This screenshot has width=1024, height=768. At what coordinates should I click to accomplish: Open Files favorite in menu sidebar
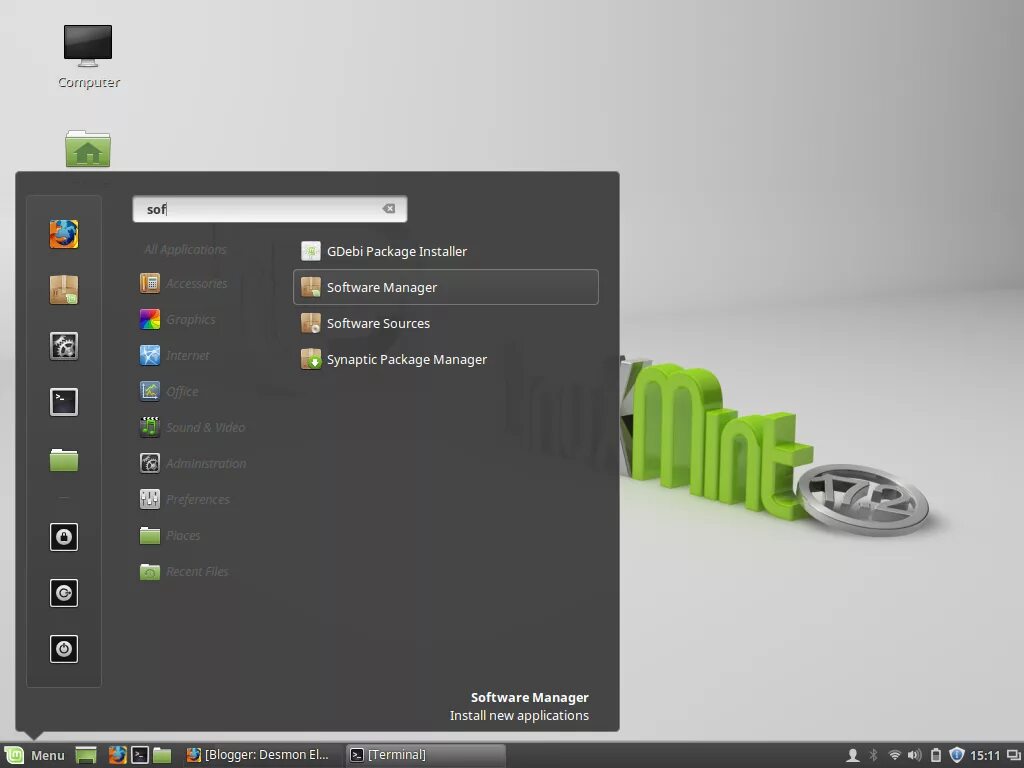[x=64, y=460]
